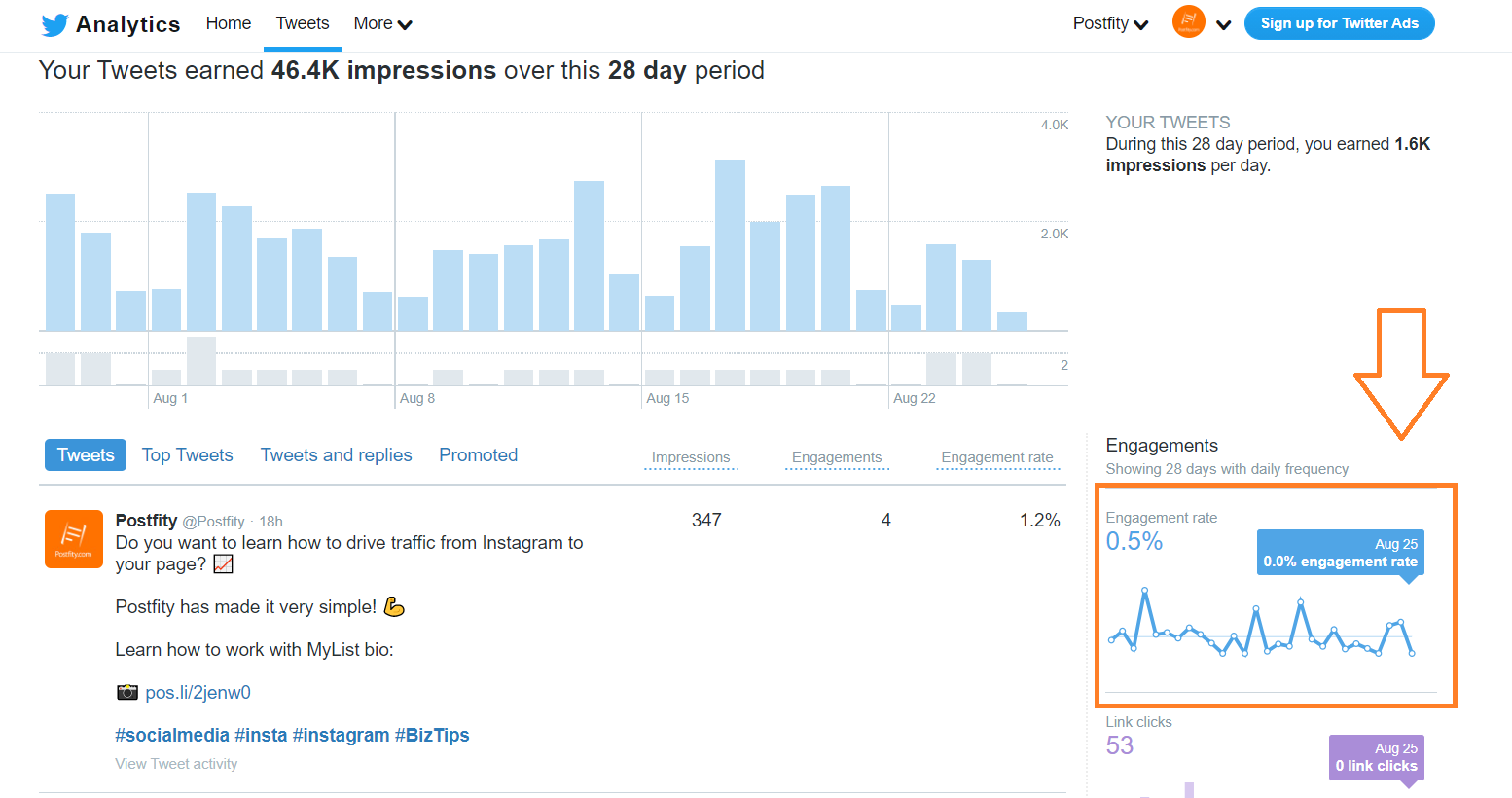1512x798 pixels.
Task: Select the Home navigation item
Action: tap(229, 22)
